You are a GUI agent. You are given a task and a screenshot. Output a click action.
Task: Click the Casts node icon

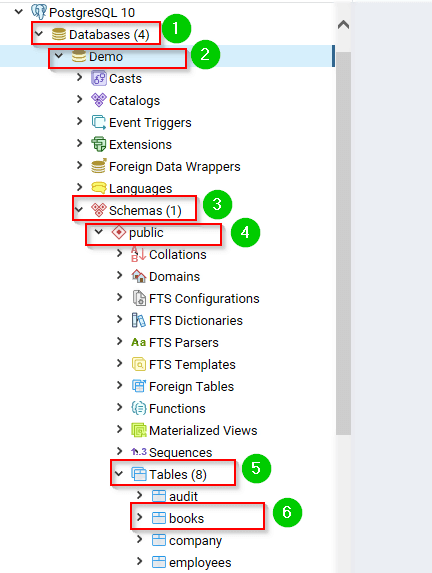point(99,79)
